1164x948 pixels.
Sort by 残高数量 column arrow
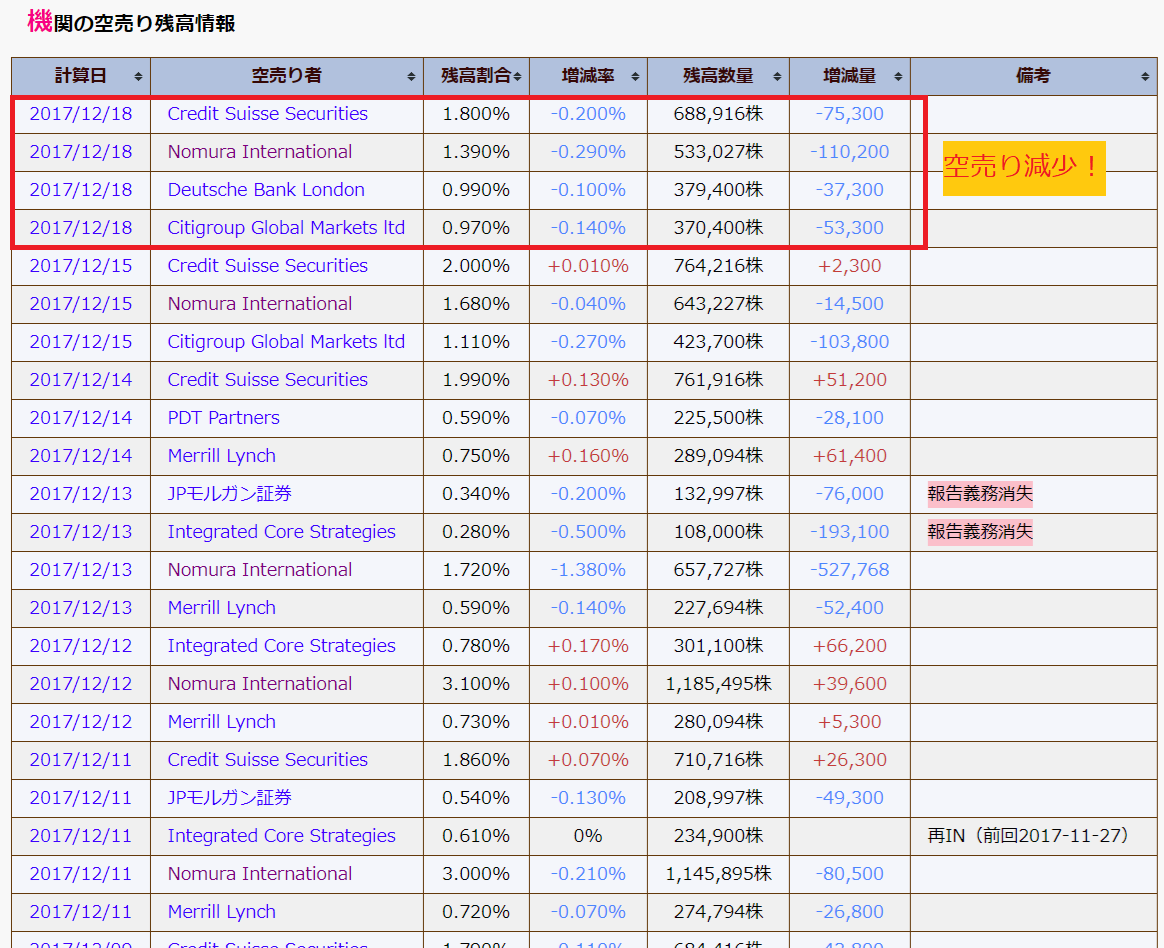[777, 76]
